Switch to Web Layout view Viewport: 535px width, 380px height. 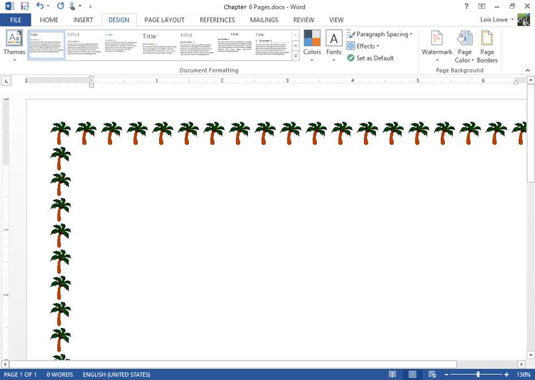tap(432, 375)
